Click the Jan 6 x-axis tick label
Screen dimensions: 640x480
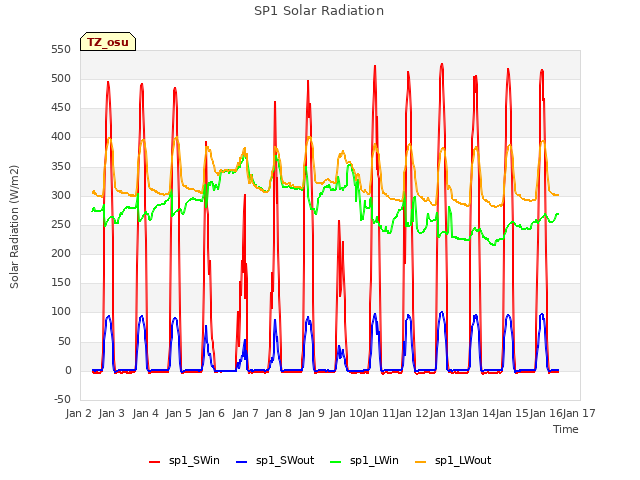[x=211, y=413]
